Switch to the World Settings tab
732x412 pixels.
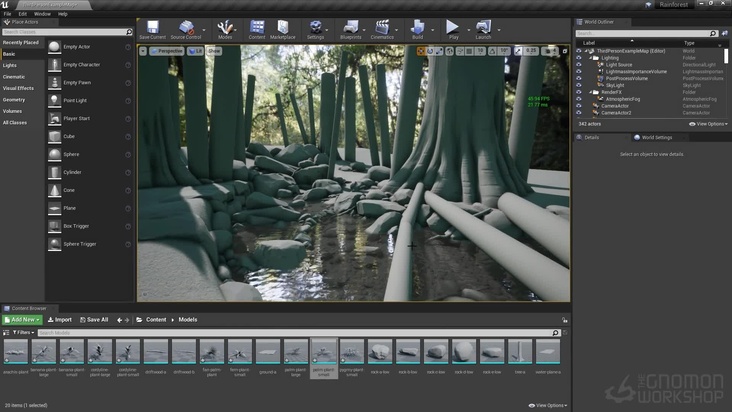click(x=656, y=137)
